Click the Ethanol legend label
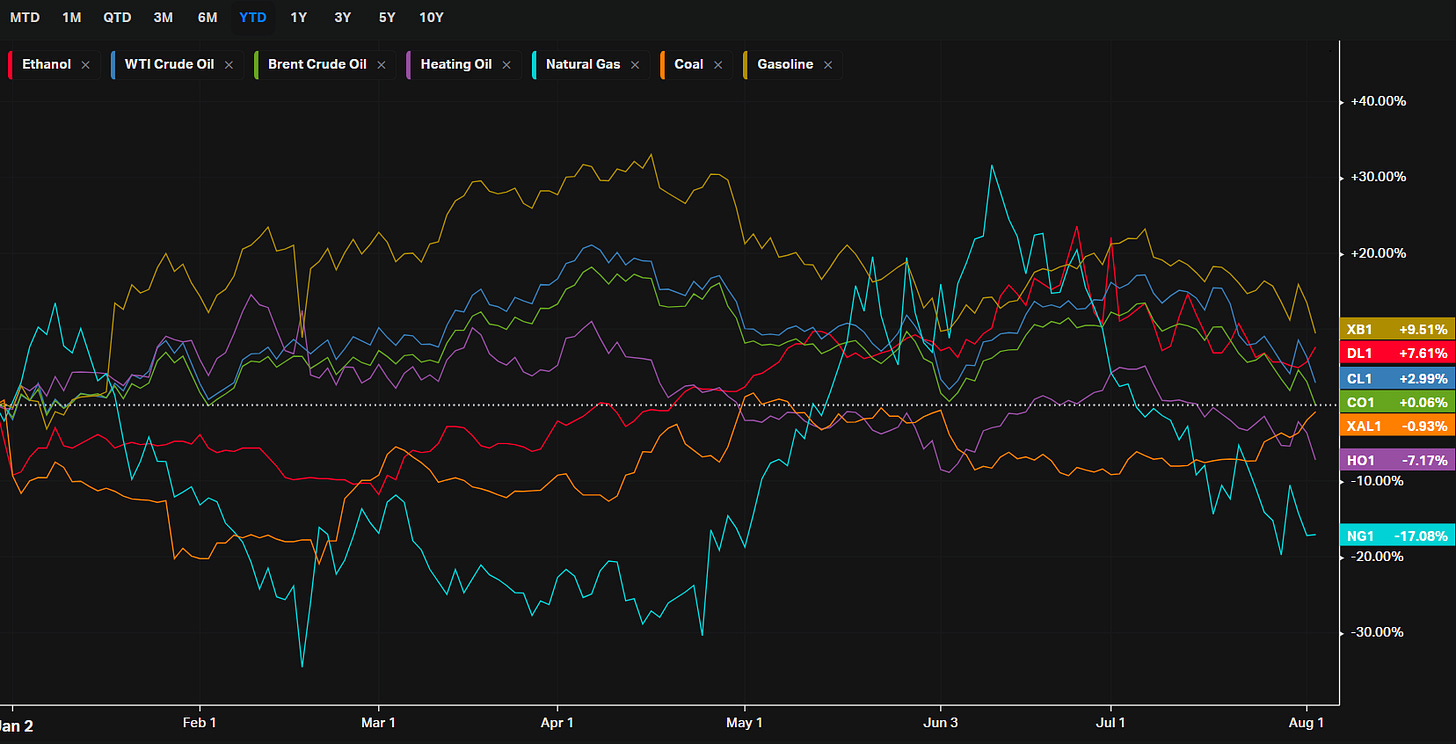Image resolution: width=1456 pixels, height=744 pixels. pyautogui.click(x=47, y=65)
